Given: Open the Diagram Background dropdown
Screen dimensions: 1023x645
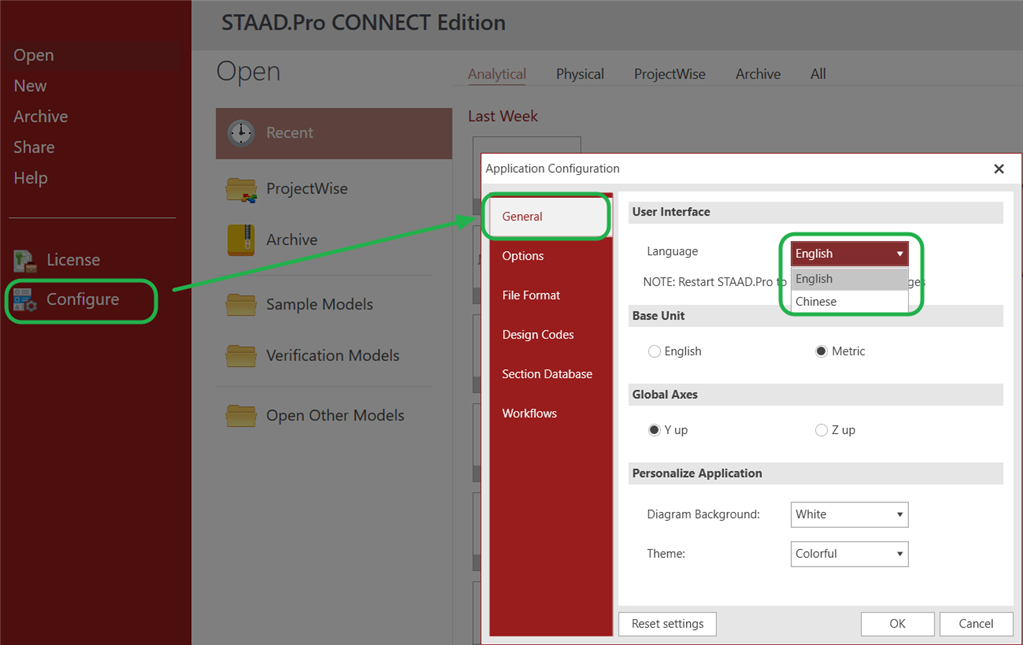Looking at the screenshot, I should [x=849, y=515].
